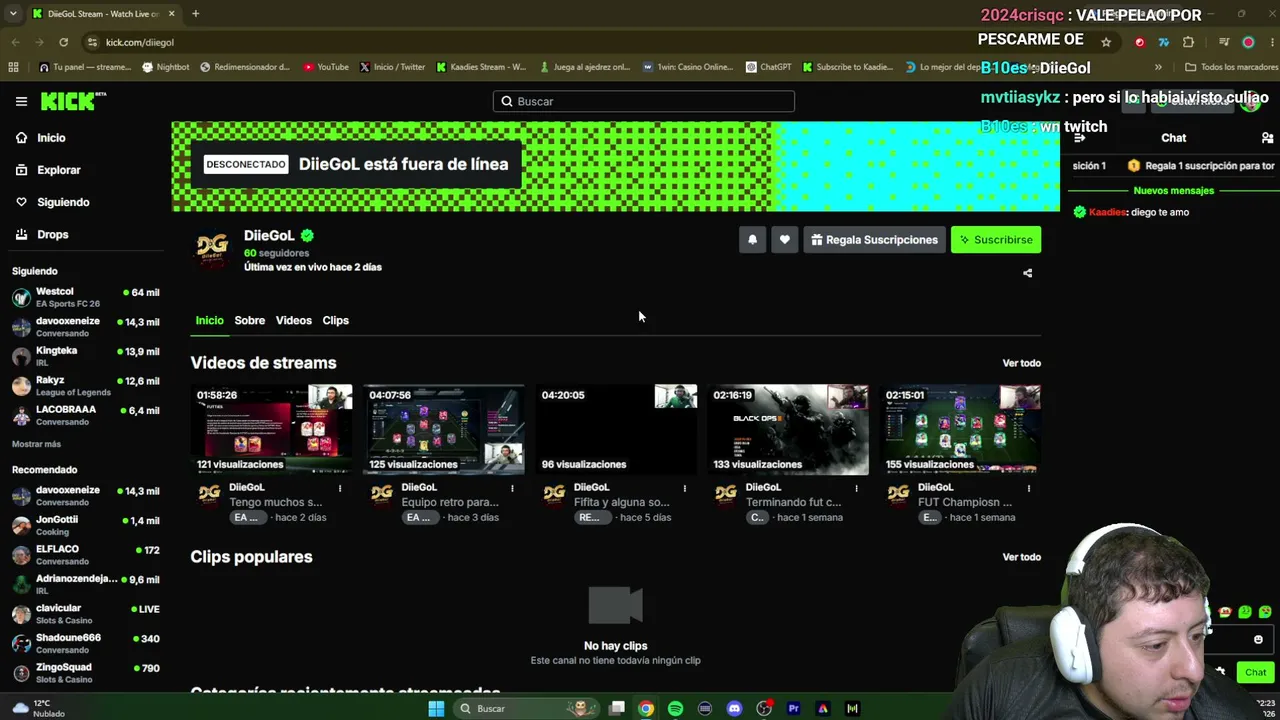The width and height of the screenshot is (1280, 720).
Task: Click Ver todo next to Clips populares
Action: coord(1022,557)
